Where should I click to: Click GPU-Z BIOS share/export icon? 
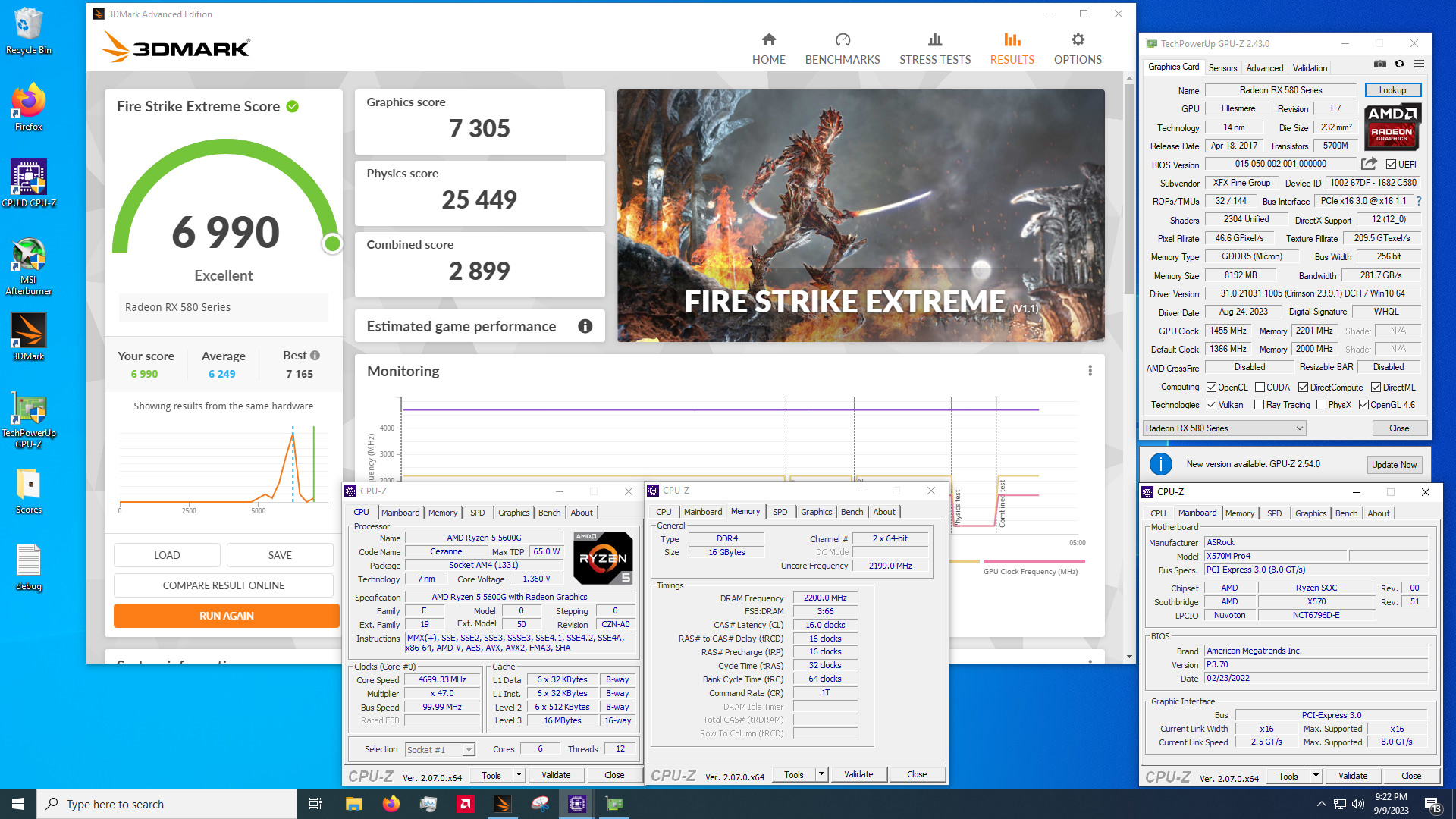click(x=1369, y=164)
